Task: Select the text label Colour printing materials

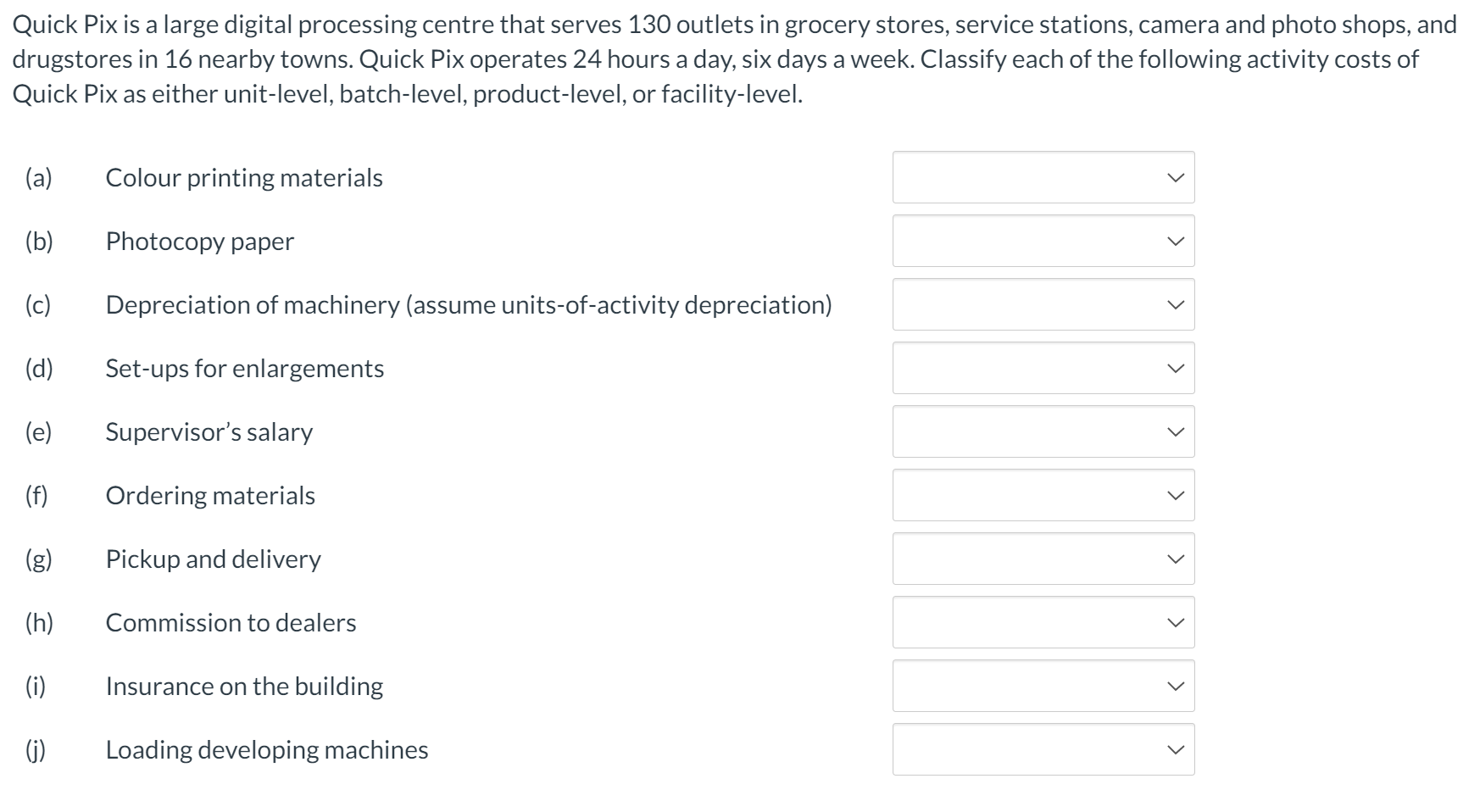Action: 242,177
